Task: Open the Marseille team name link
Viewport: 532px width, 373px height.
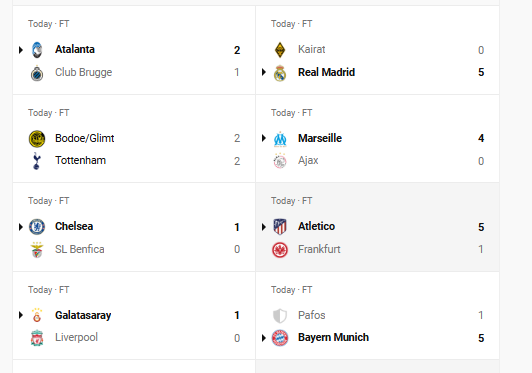Action: pyautogui.click(x=320, y=138)
